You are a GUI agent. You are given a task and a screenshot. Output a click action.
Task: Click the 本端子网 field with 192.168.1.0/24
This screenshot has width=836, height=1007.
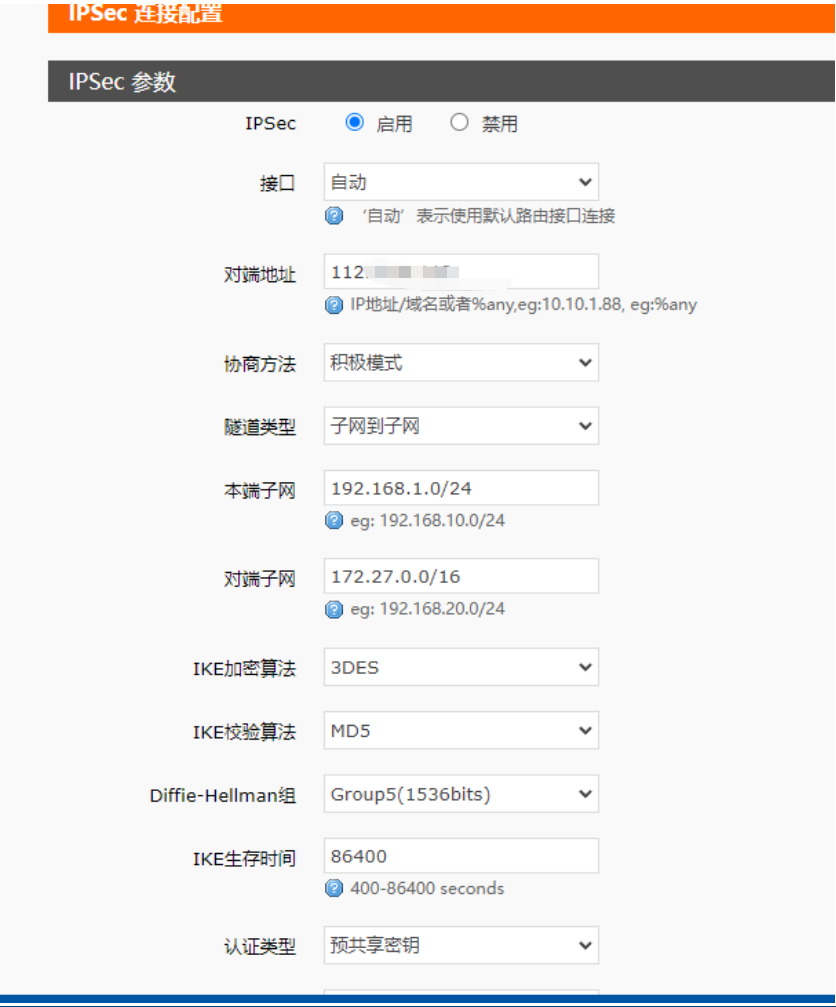click(461, 488)
